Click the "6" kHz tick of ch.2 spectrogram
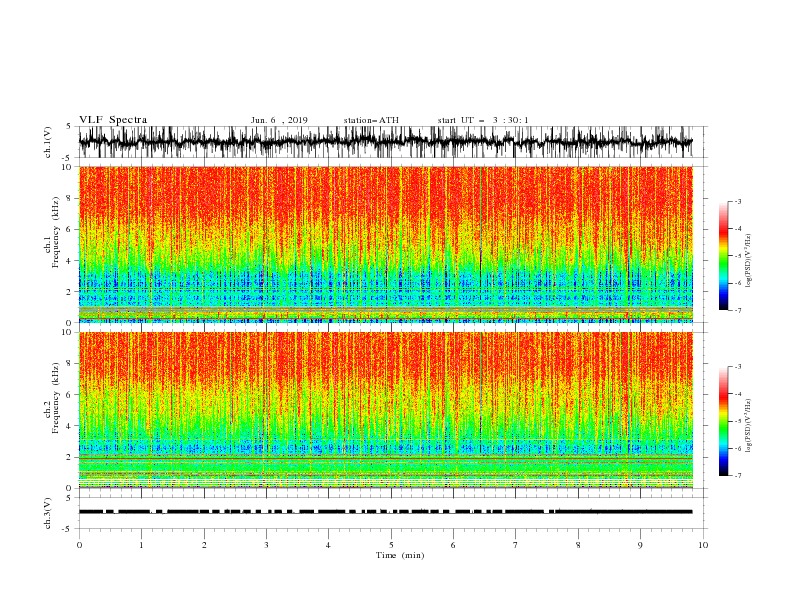 pyautogui.click(x=69, y=395)
